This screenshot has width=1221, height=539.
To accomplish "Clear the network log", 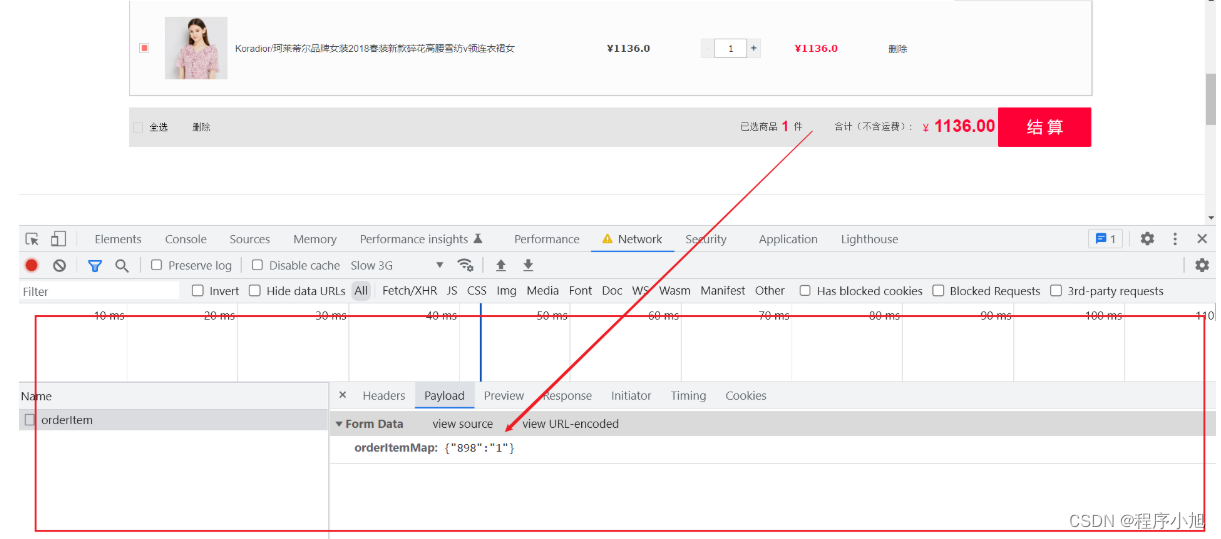I will click(x=59, y=265).
